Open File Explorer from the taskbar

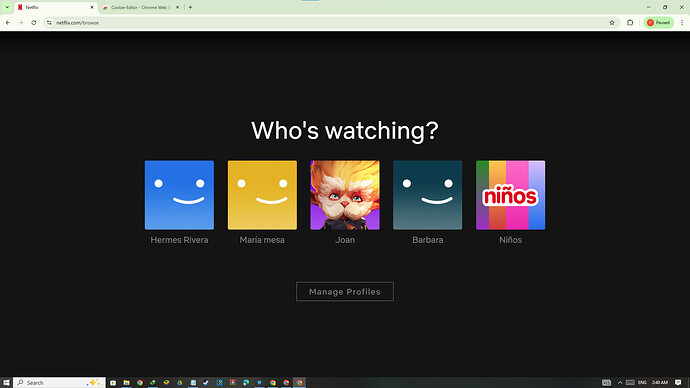pyautogui.click(x=126, y=383)
